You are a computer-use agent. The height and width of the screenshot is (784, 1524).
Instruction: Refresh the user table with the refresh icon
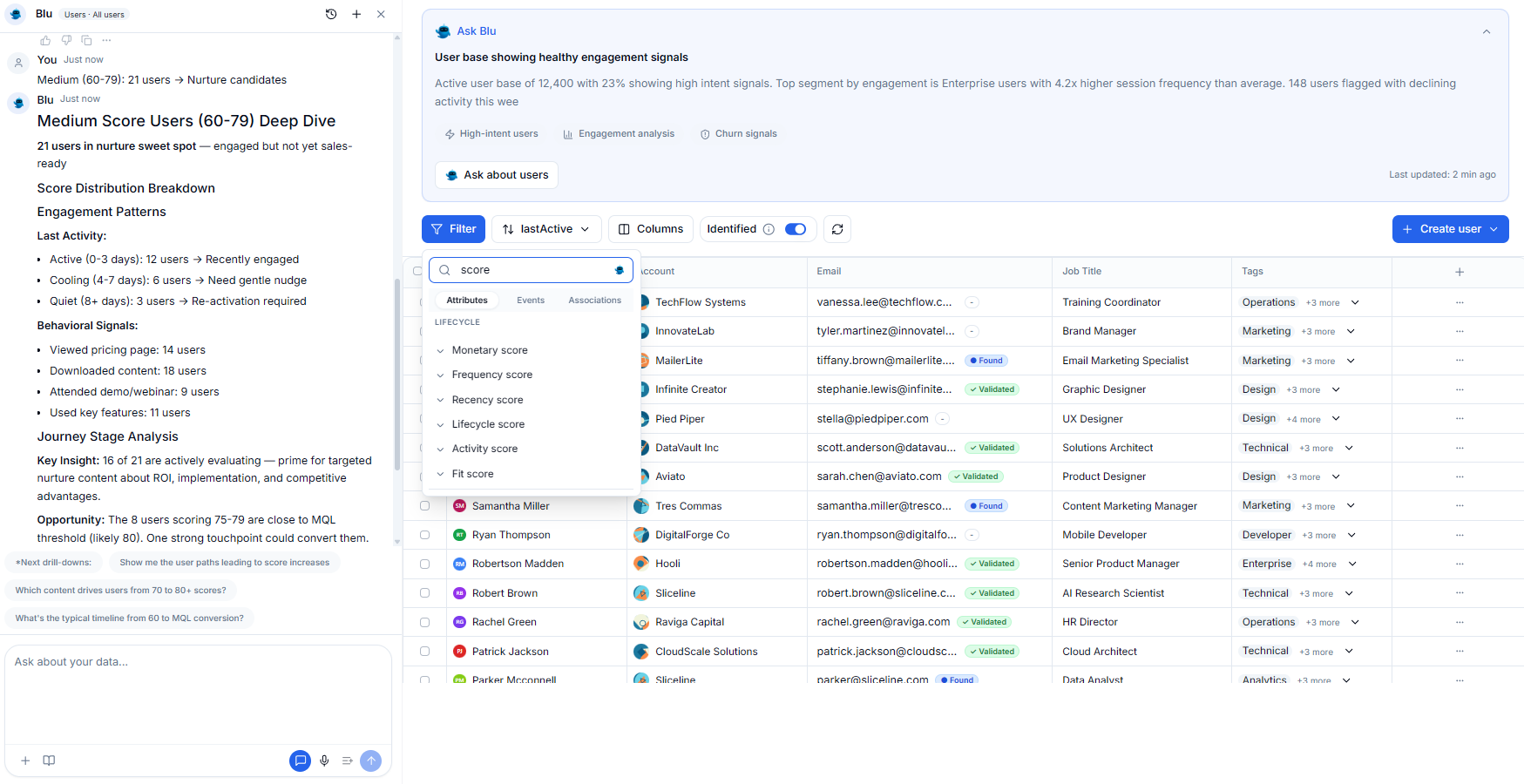[x=837, y=228]
